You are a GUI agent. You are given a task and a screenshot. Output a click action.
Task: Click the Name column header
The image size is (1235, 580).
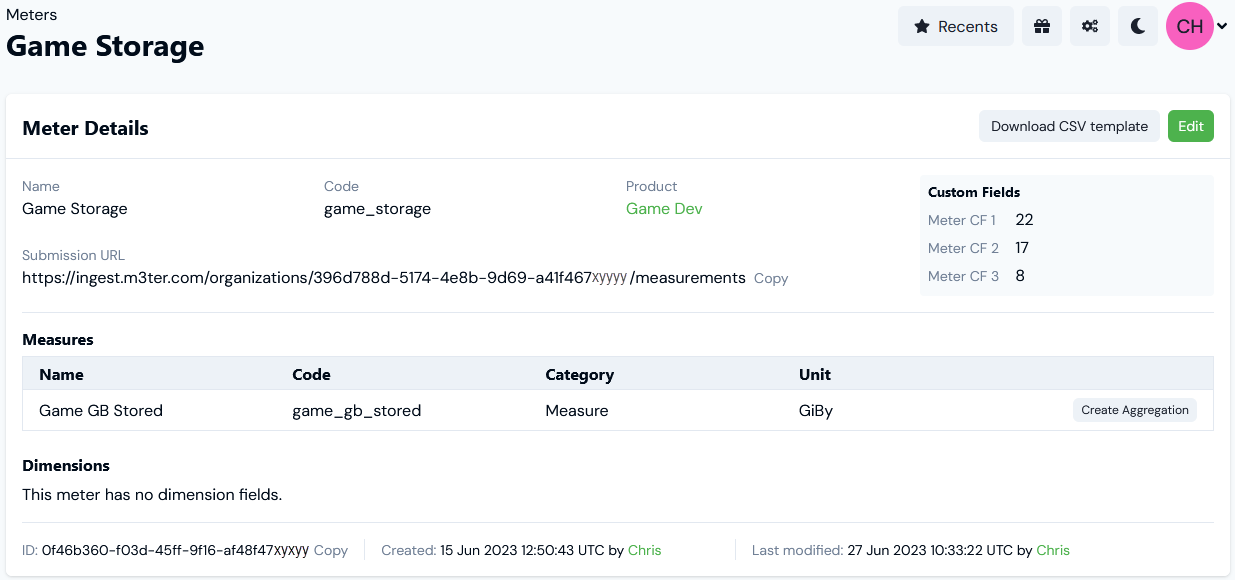coord(61,374)
